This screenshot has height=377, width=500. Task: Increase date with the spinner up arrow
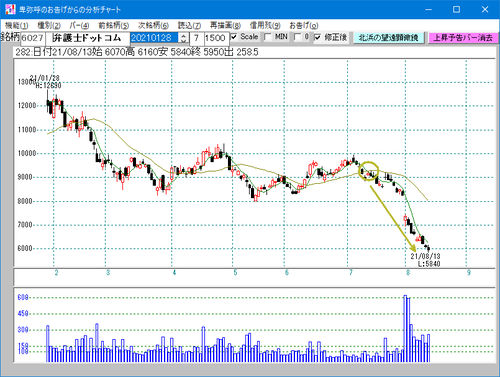click(184, 35)
